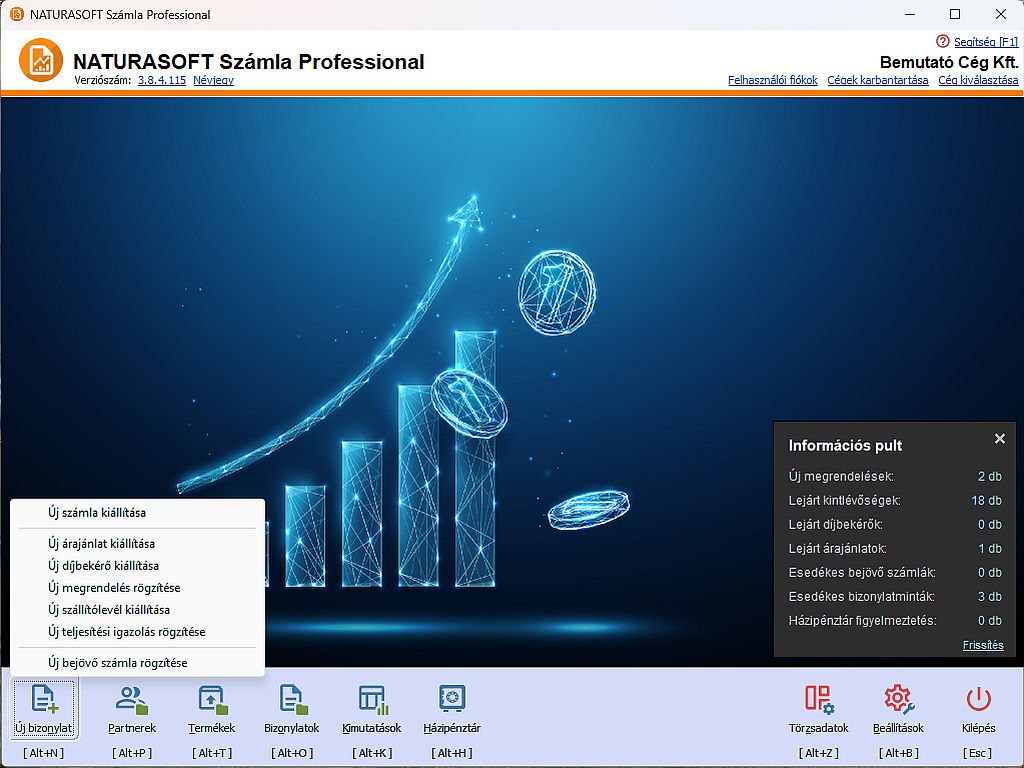Select Új számla kiállítása from menu

[x=97, y=513]
